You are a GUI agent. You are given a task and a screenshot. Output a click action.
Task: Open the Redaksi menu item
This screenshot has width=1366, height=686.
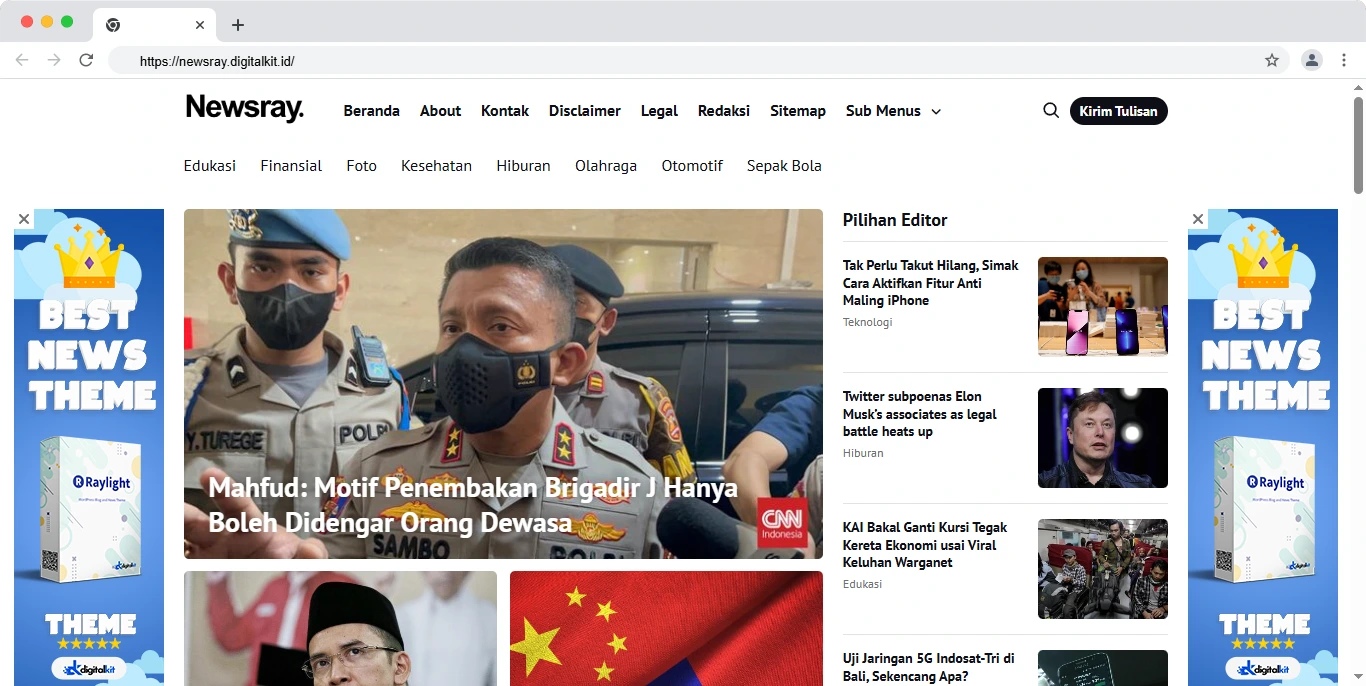click(x=724, y=111)
